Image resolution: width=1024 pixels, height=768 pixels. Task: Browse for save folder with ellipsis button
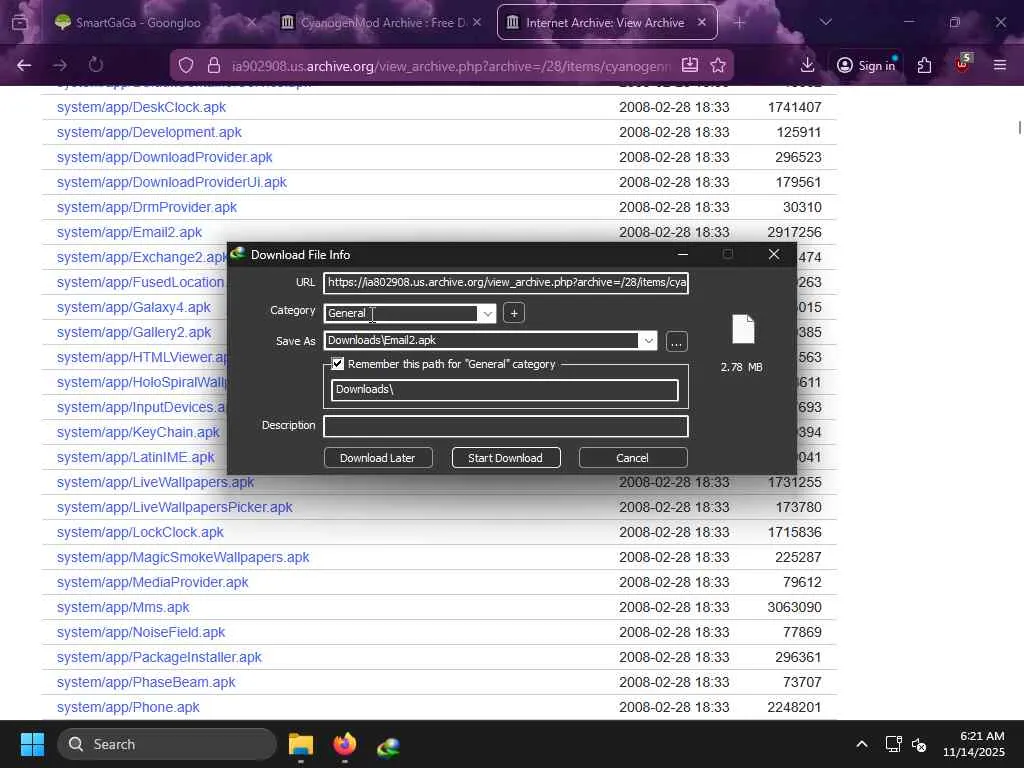pos(677,342)
